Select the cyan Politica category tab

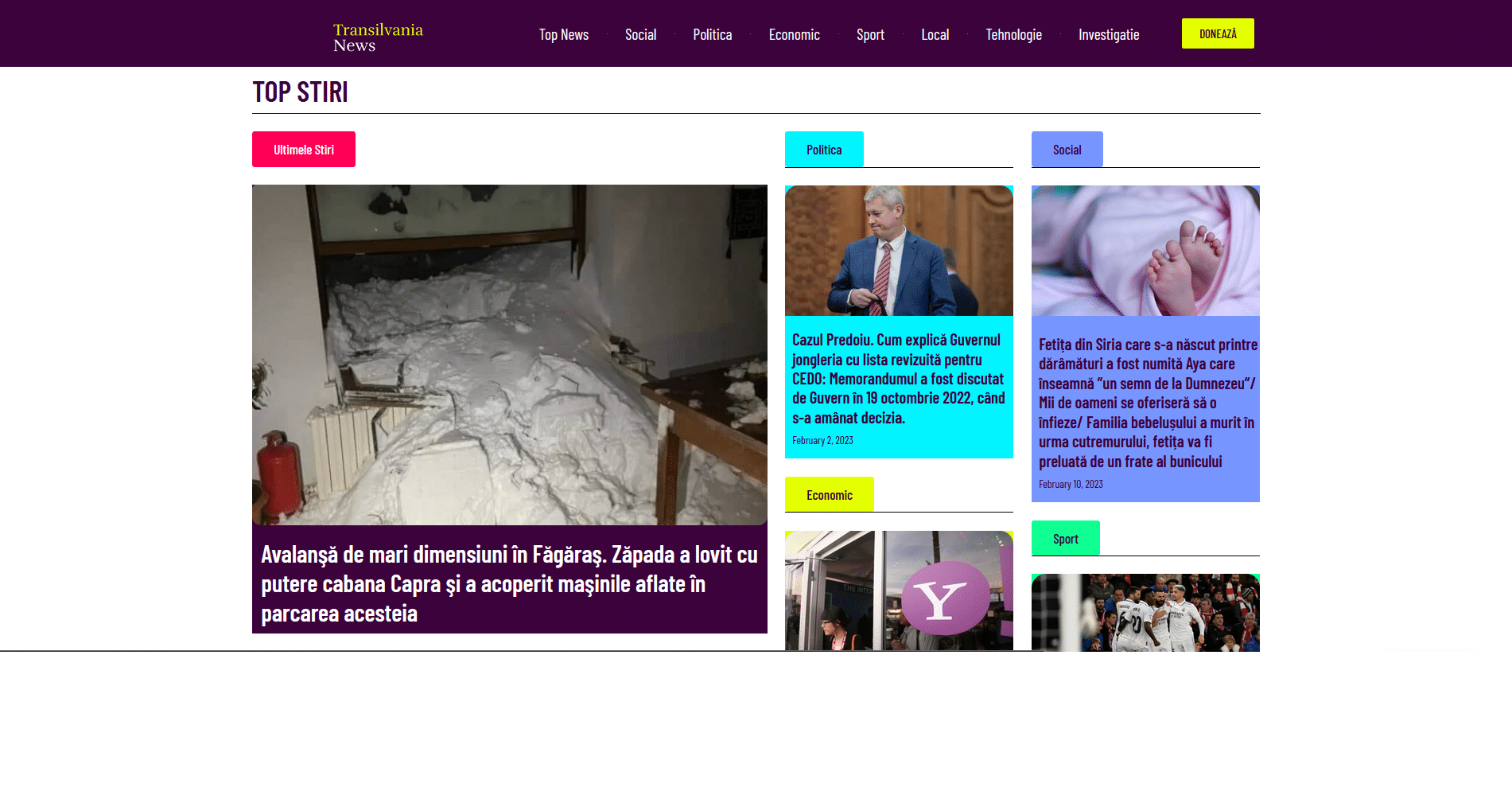click(824, 150)
